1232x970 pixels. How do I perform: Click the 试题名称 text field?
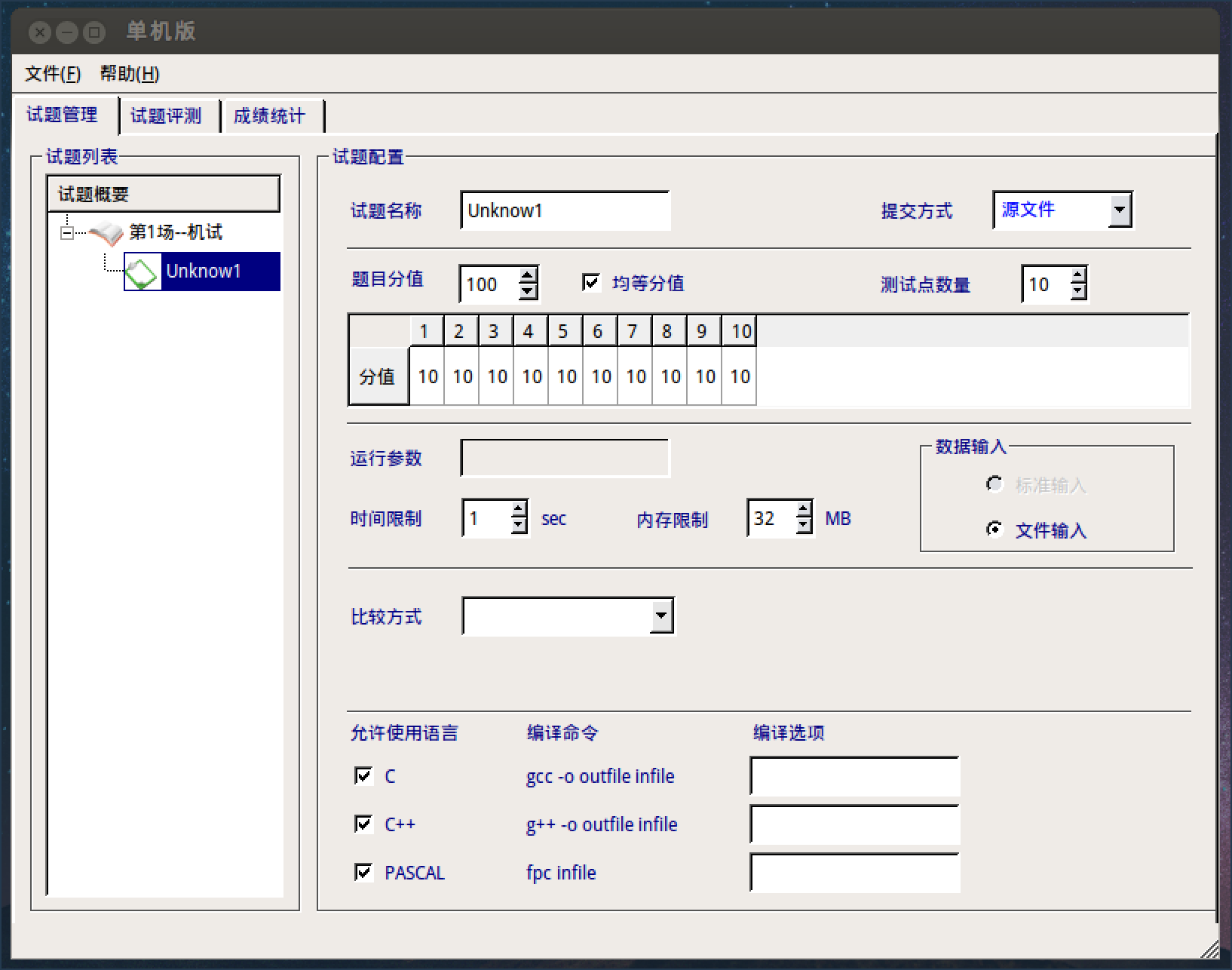[x=564, y=210]
